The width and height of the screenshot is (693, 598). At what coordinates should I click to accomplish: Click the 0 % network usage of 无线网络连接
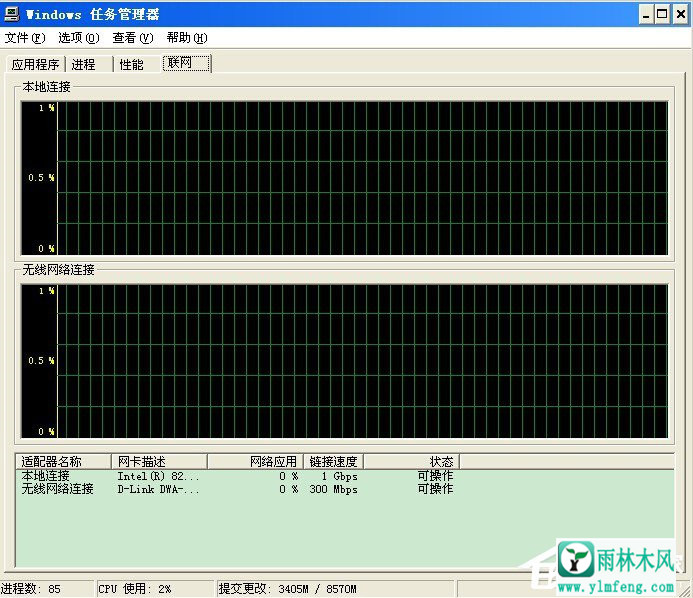(x=289, y=489)
